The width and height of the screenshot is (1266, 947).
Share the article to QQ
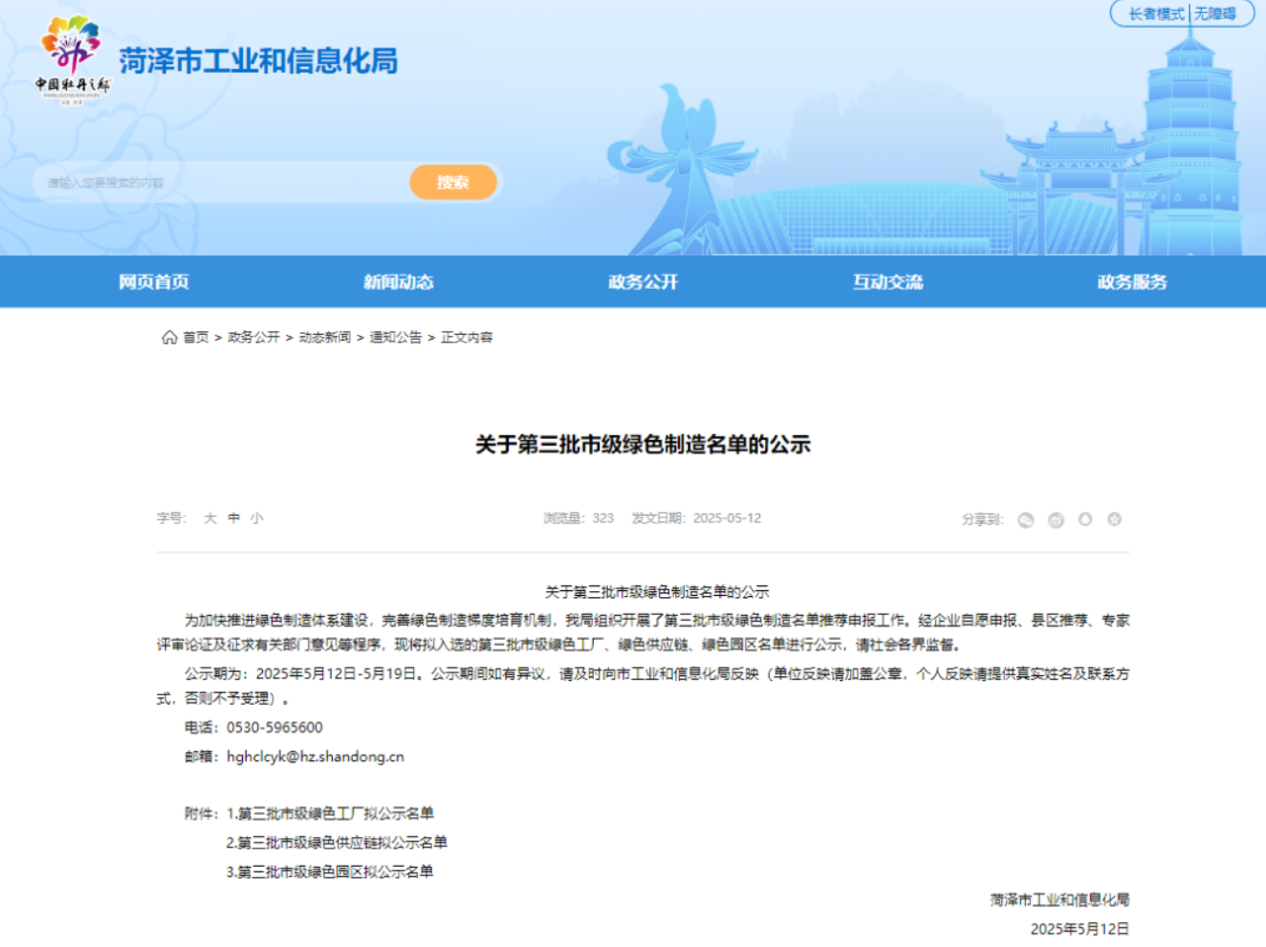point(1085,520)
